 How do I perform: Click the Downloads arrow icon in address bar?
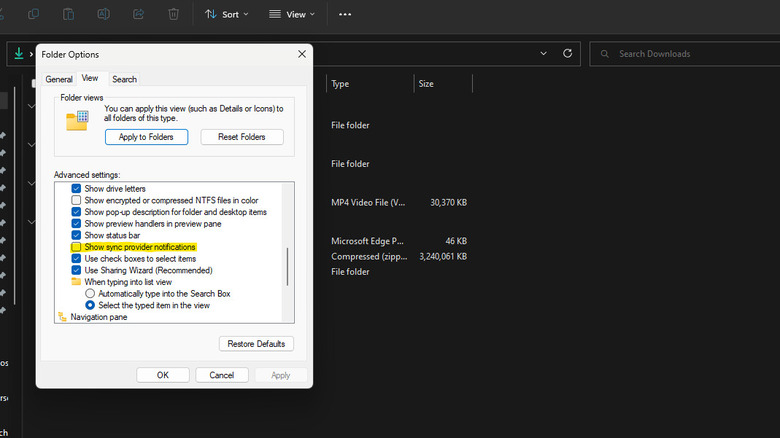pos(19,54)
